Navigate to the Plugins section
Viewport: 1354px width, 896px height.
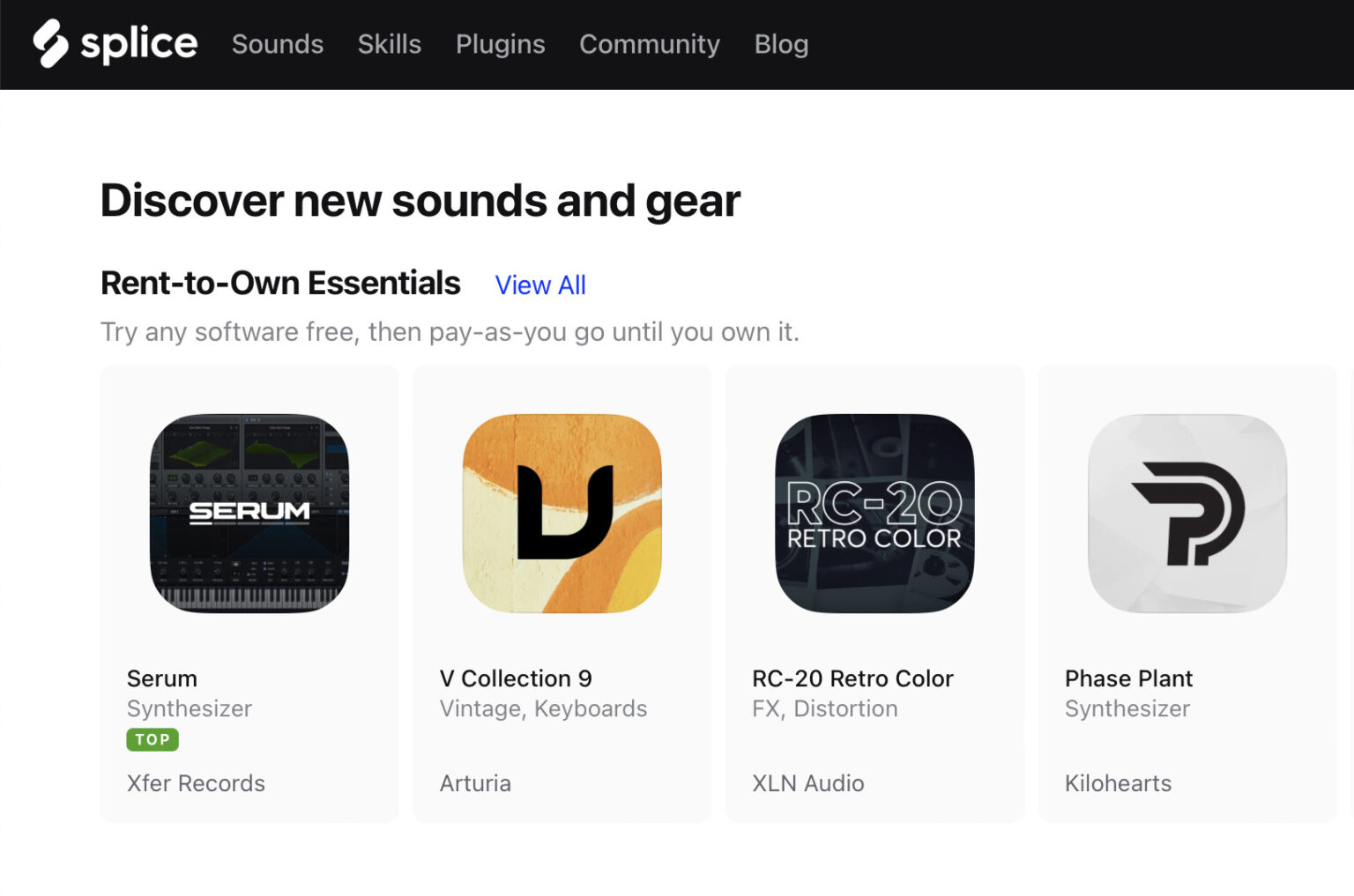coord(501,45)
